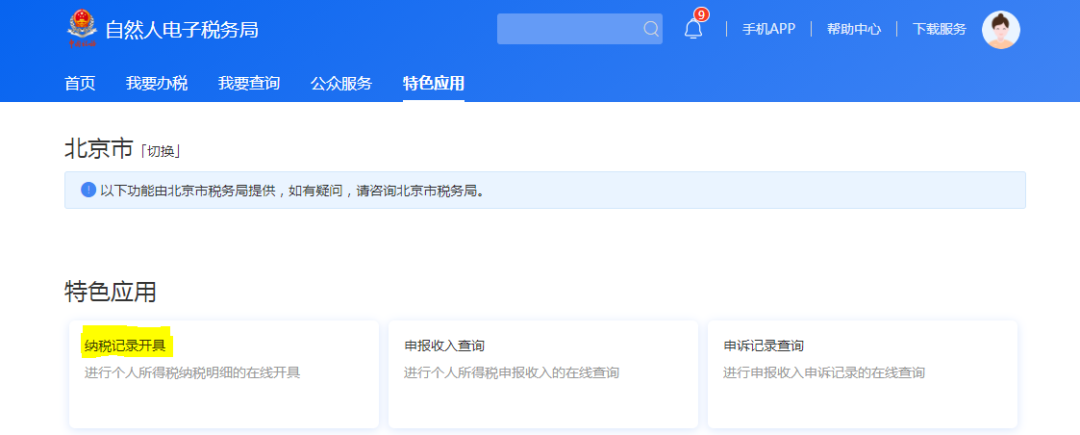Focus the header search input field
This screenshot has height=435, width=1080.
pos(579,29)
